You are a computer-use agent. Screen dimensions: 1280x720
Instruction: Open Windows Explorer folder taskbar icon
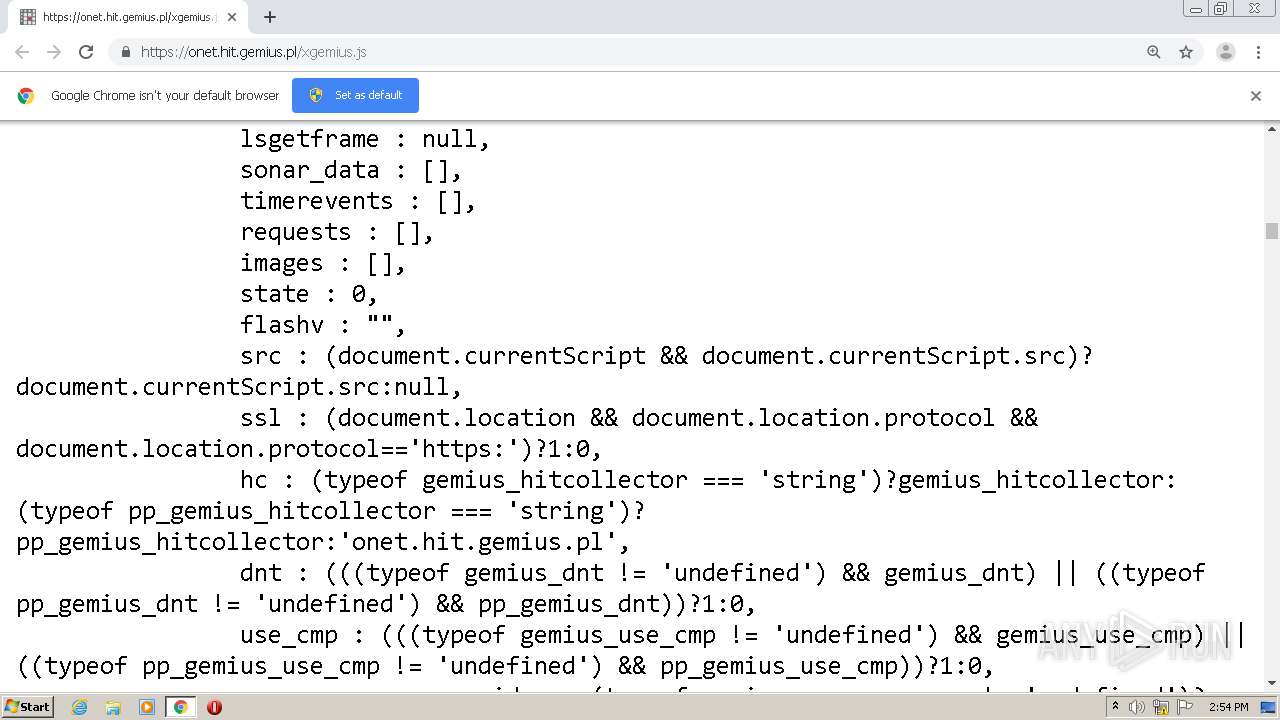point(113,707)
